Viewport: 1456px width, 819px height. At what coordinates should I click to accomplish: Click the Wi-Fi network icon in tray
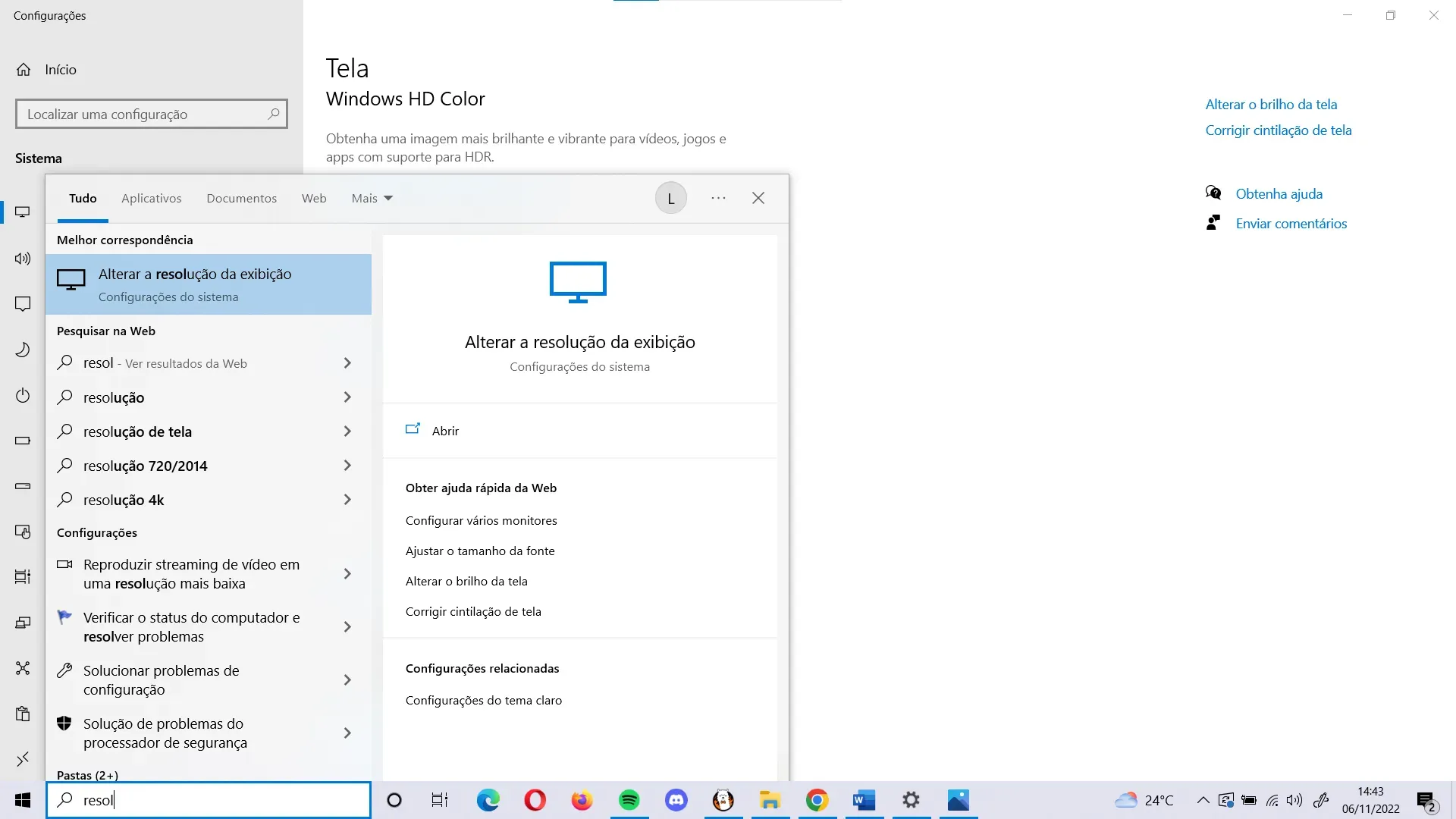1272,800
